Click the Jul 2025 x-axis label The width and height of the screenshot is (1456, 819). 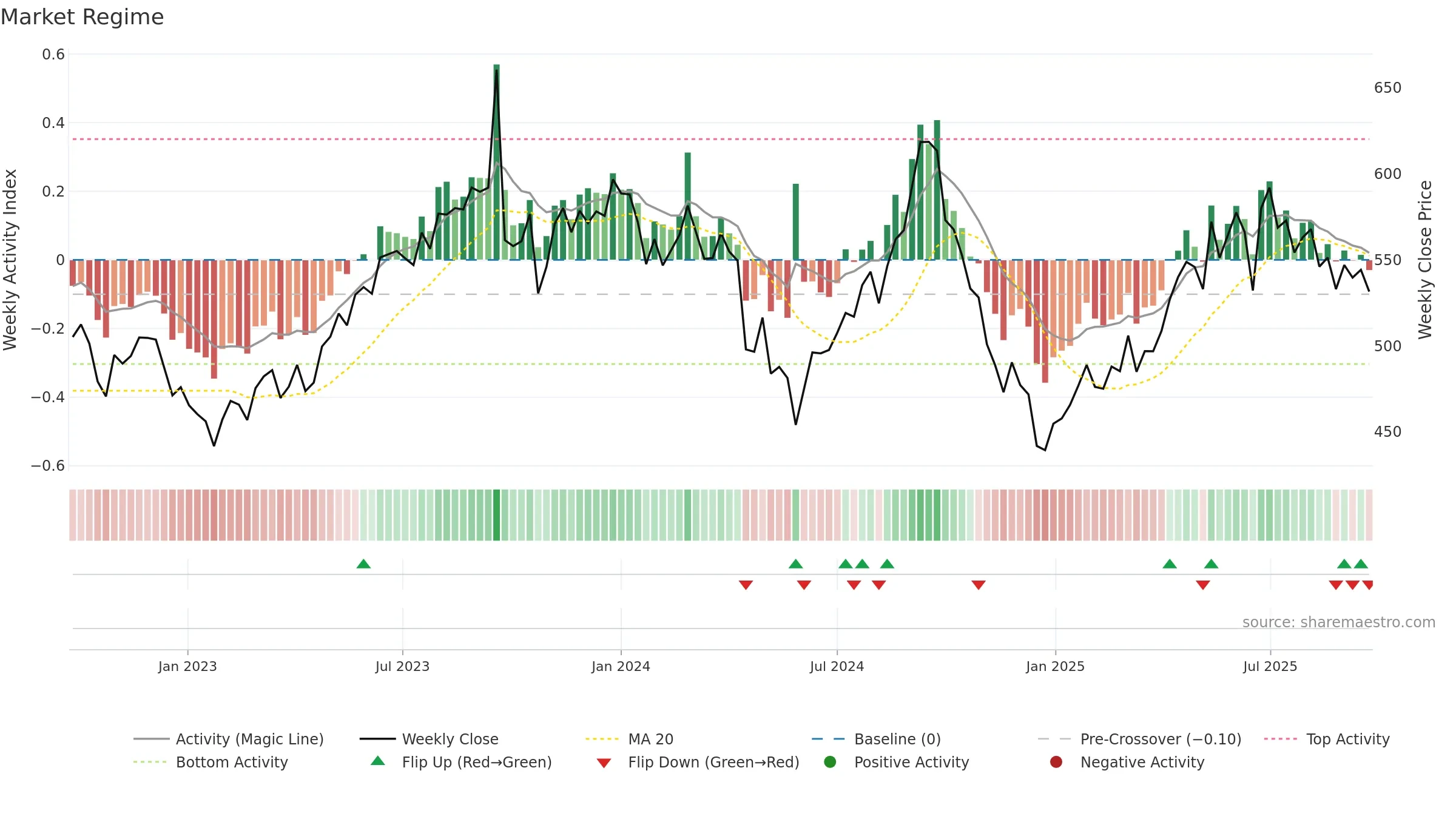(x=1270, y=666)
